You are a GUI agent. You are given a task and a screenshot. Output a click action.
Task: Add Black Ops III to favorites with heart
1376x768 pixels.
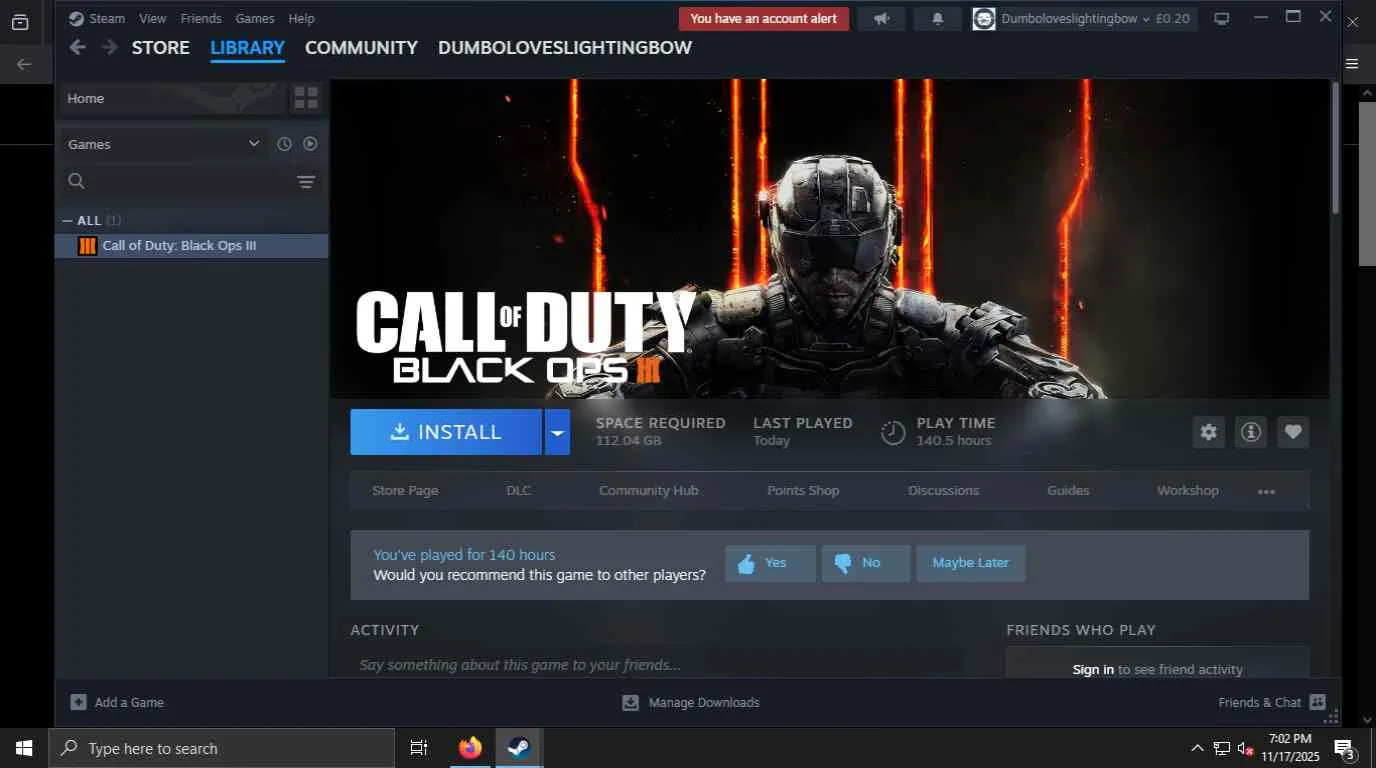[1293, 432]
